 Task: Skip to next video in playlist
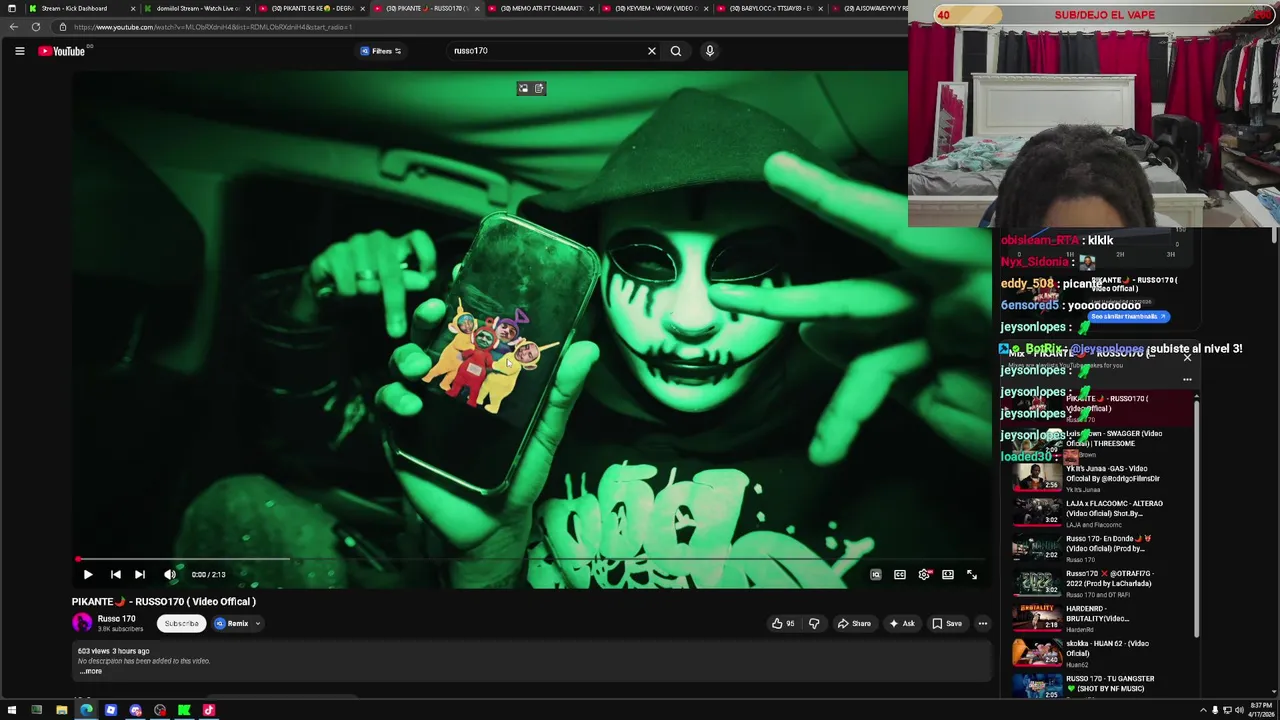pos(140,574)
